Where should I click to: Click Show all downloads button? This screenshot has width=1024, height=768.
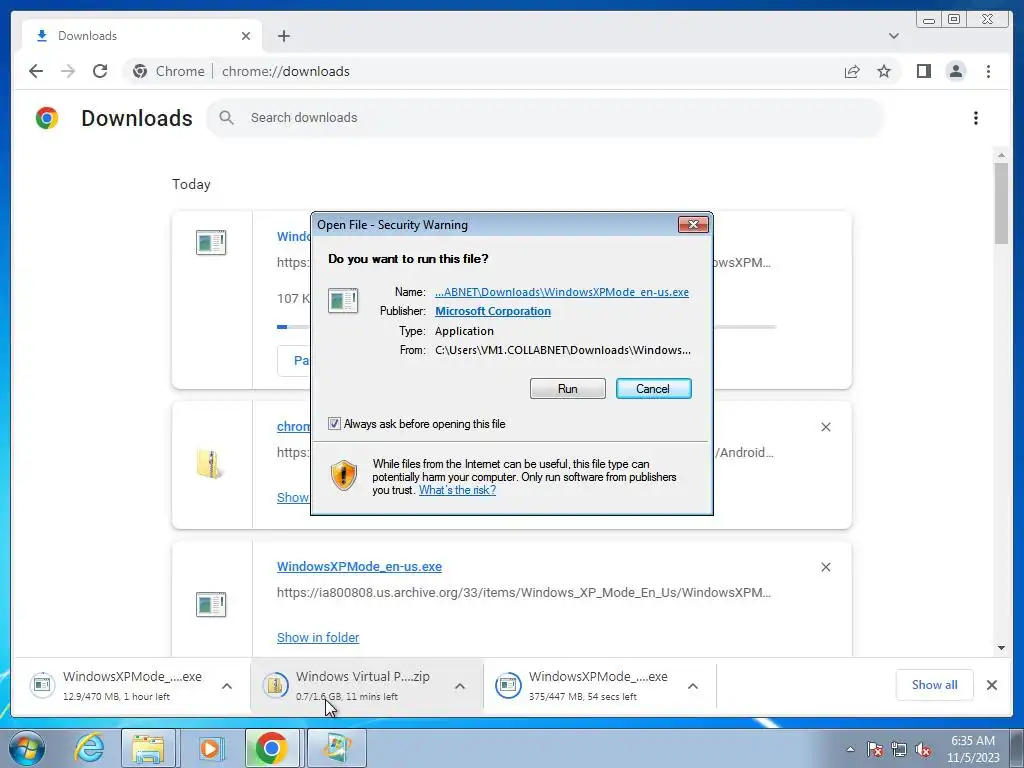coord(935,685)
